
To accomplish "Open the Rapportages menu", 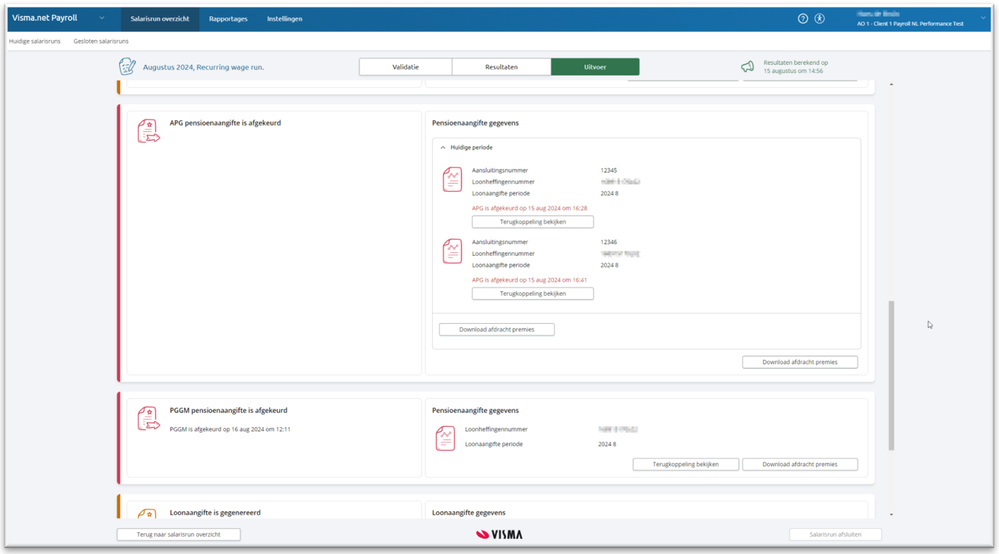I will (x=228, y=18).
